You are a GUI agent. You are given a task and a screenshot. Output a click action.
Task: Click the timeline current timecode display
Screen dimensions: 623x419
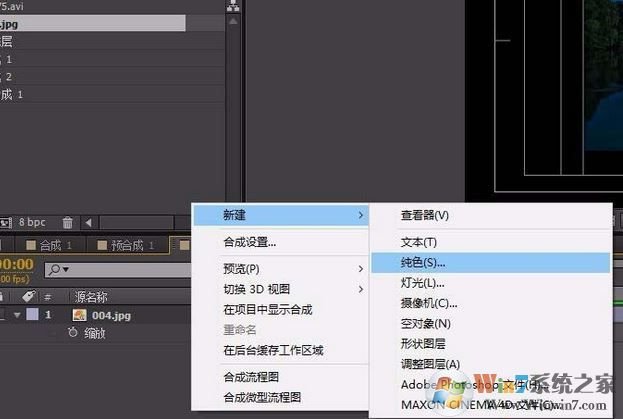point(17,264)
